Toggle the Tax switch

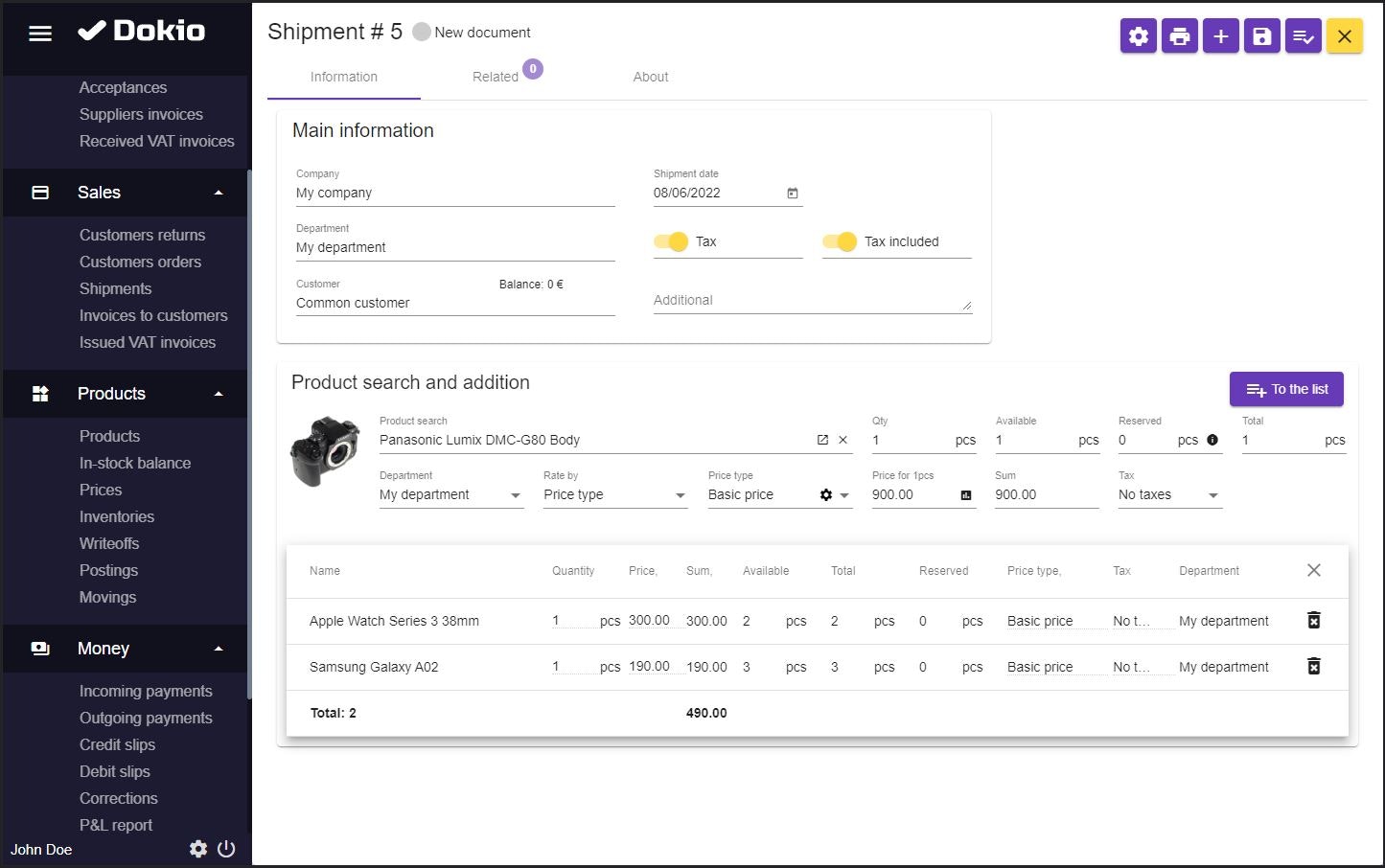(671, 241)
